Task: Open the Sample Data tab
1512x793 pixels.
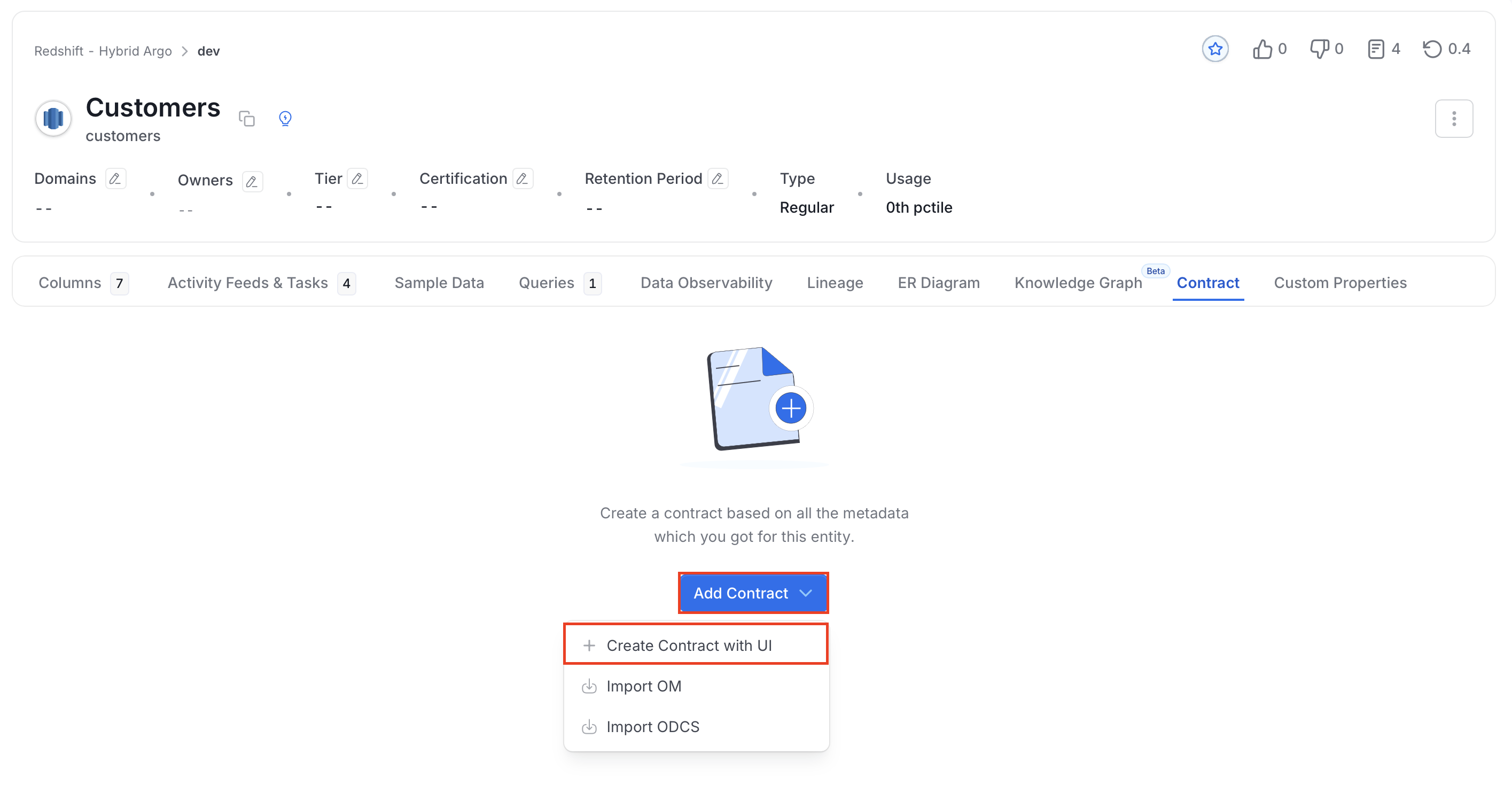Action: [x=439, y=283]
